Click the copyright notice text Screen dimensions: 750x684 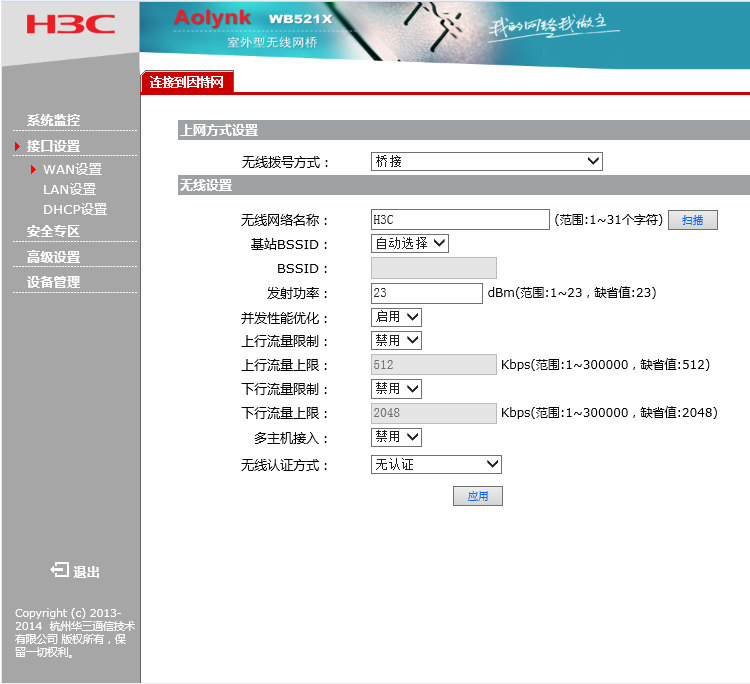click(x=75, y=632)
